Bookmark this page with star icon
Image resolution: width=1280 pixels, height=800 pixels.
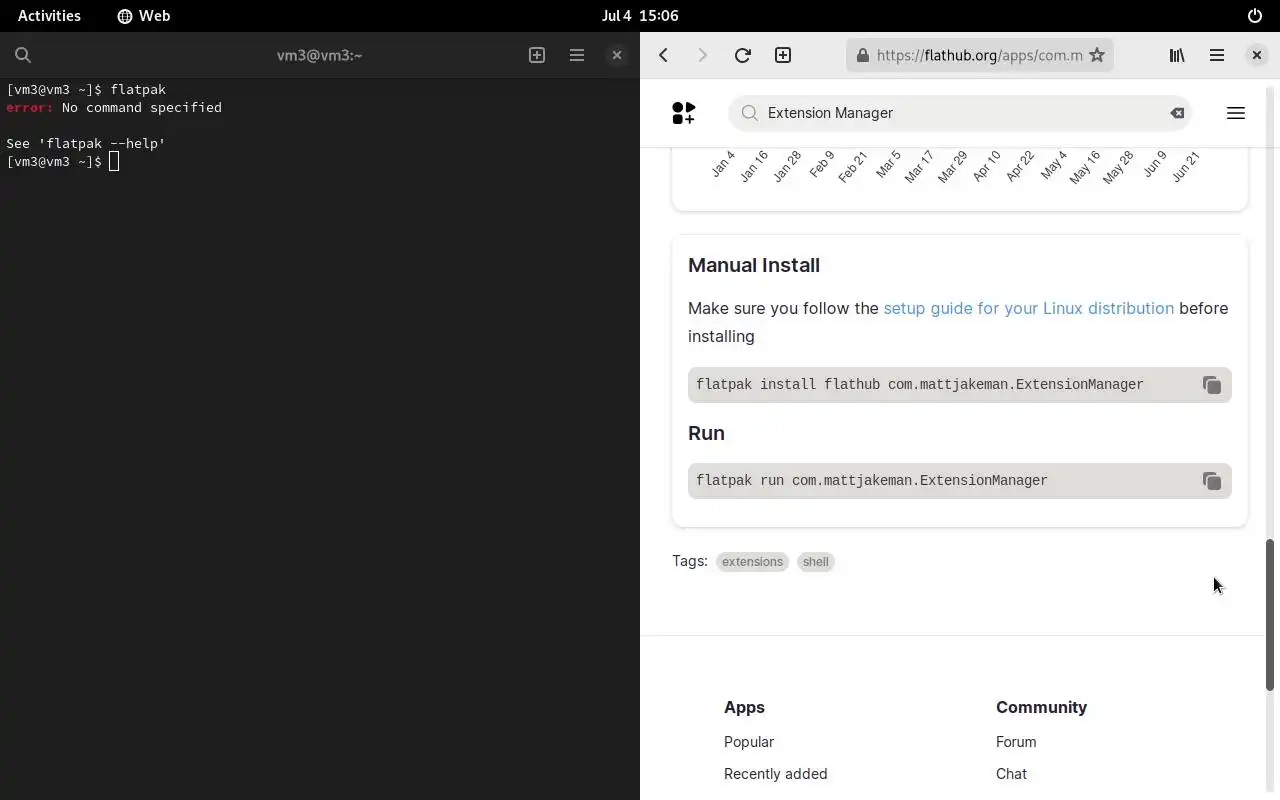pos(1097,55)
